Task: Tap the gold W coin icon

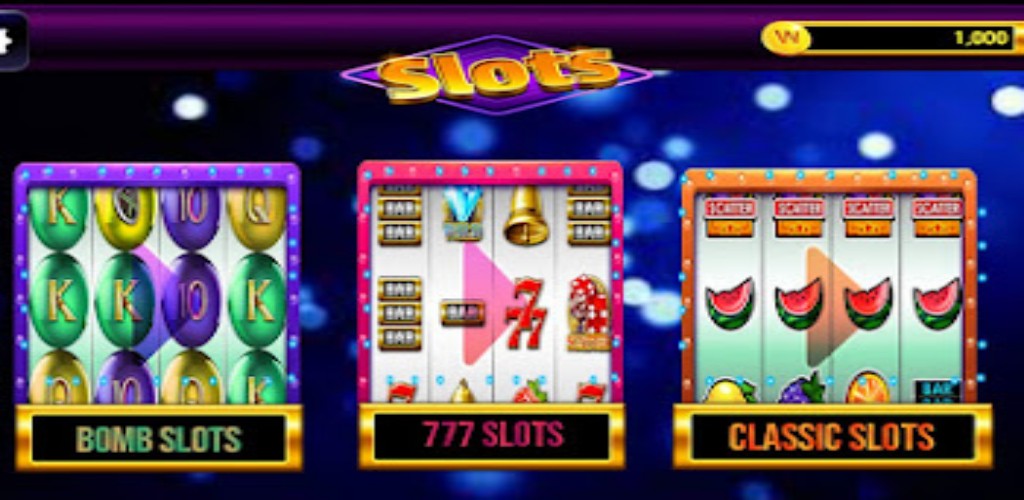Action: coord(786,38)
